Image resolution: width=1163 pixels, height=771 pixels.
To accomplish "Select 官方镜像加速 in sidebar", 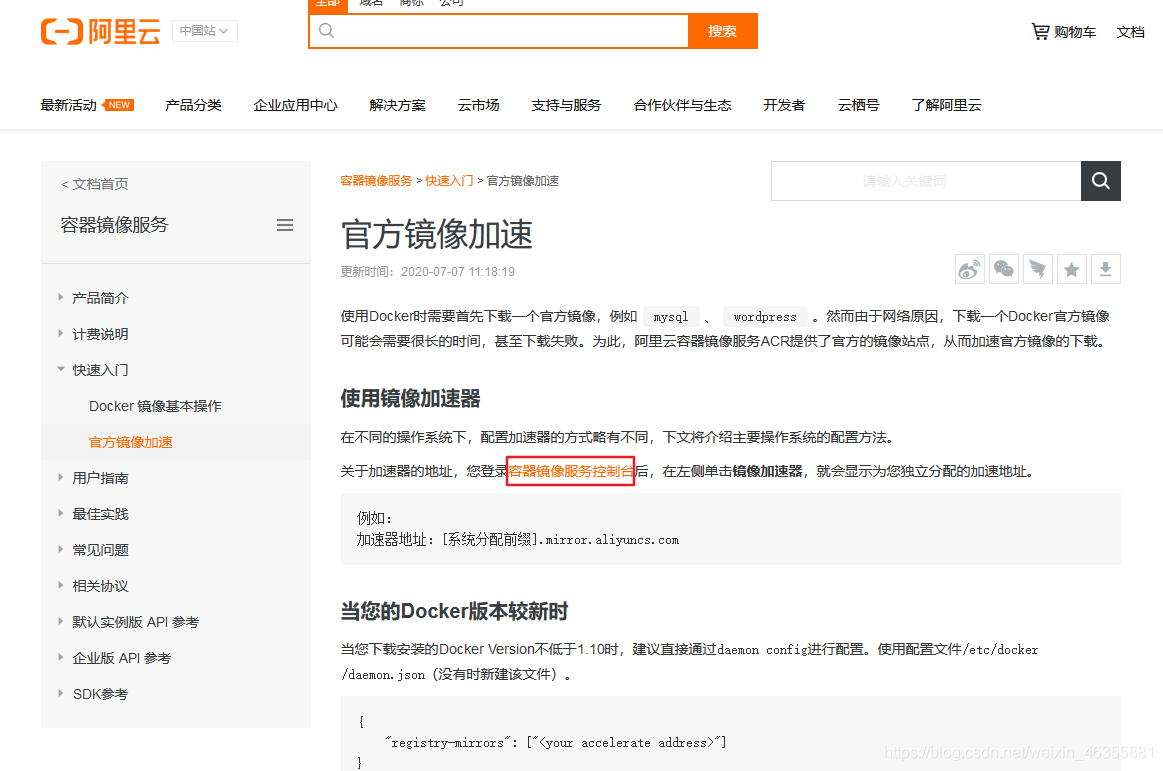I will pos(131,442).
